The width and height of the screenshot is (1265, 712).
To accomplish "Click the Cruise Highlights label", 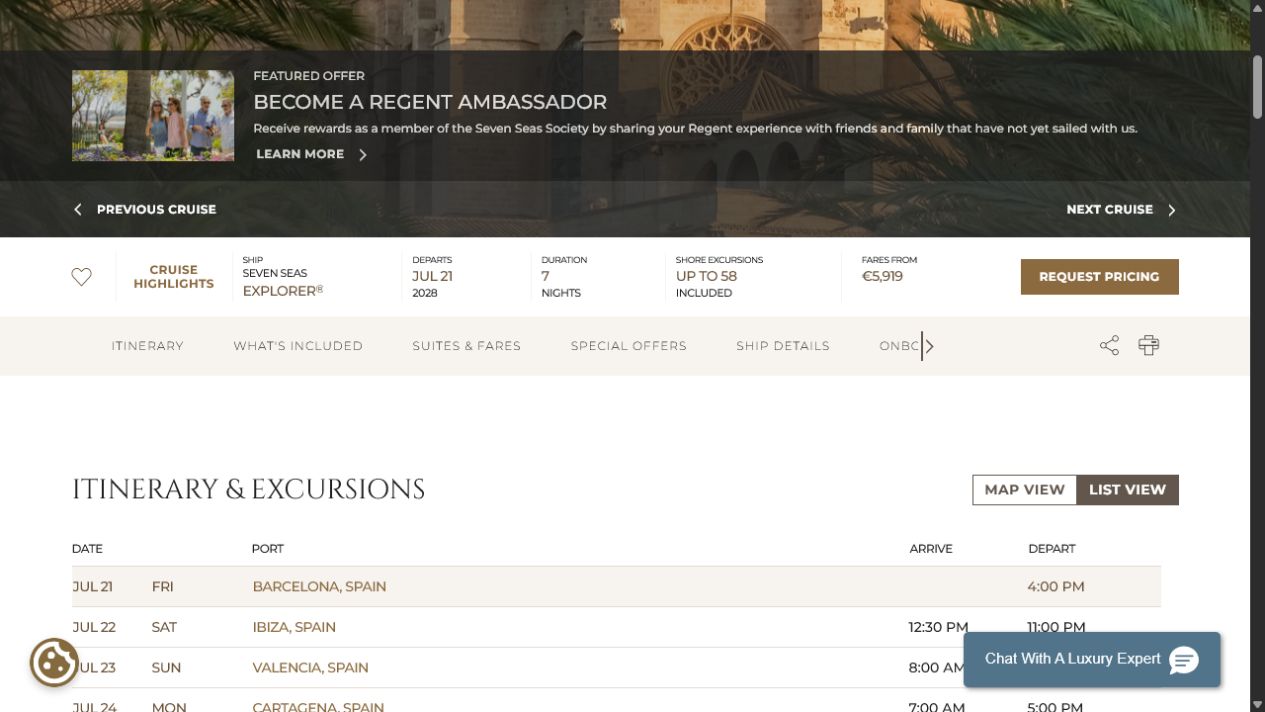I will coord(174,277).
